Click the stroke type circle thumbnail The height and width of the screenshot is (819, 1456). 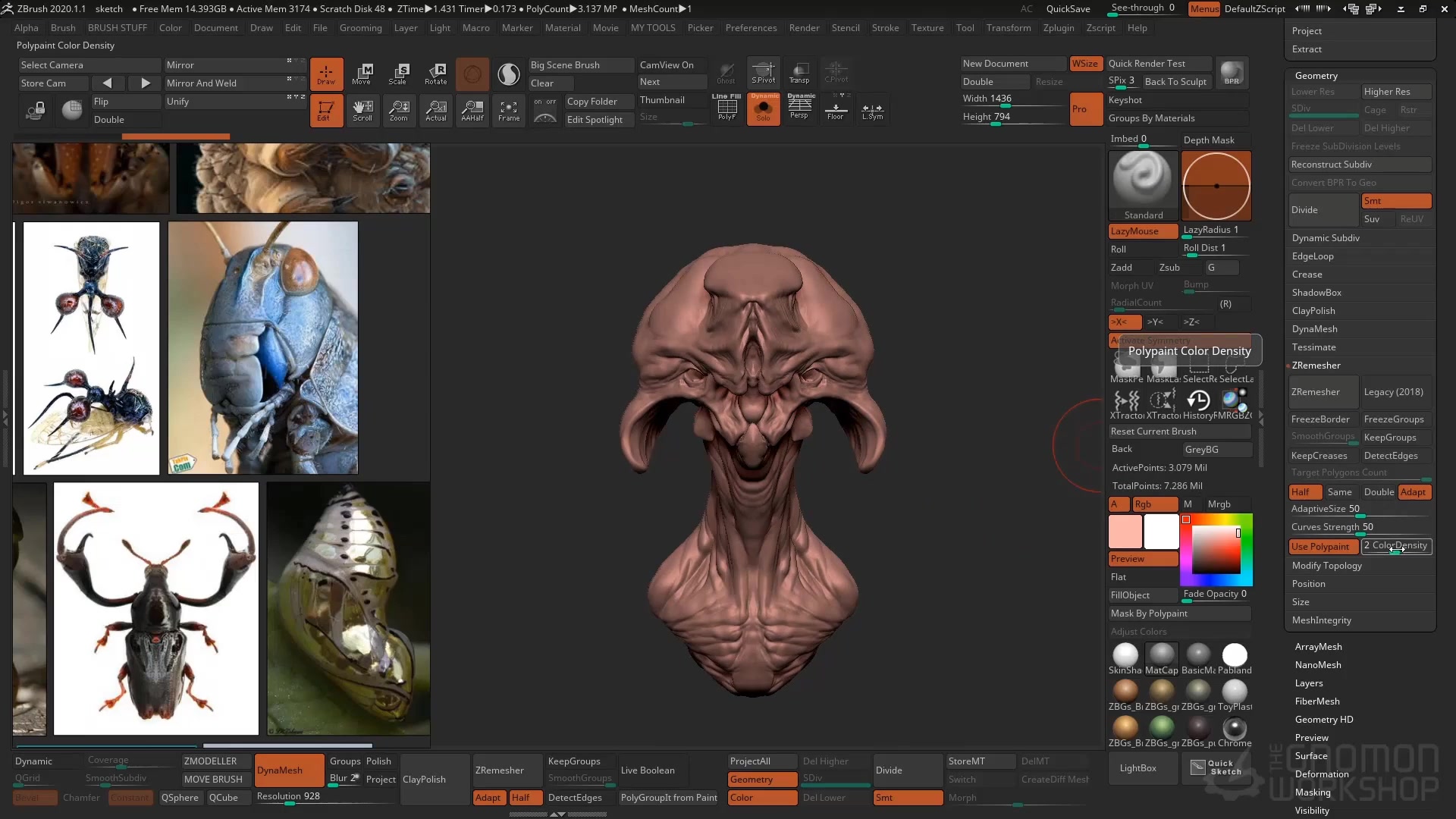tap(1216, 186)
